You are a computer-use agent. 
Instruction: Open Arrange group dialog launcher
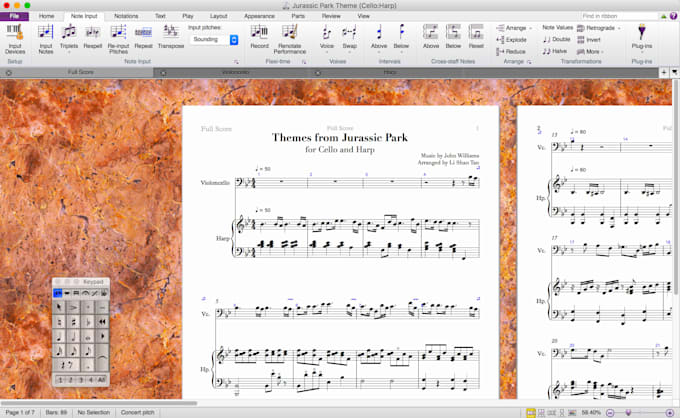(529, 62)
